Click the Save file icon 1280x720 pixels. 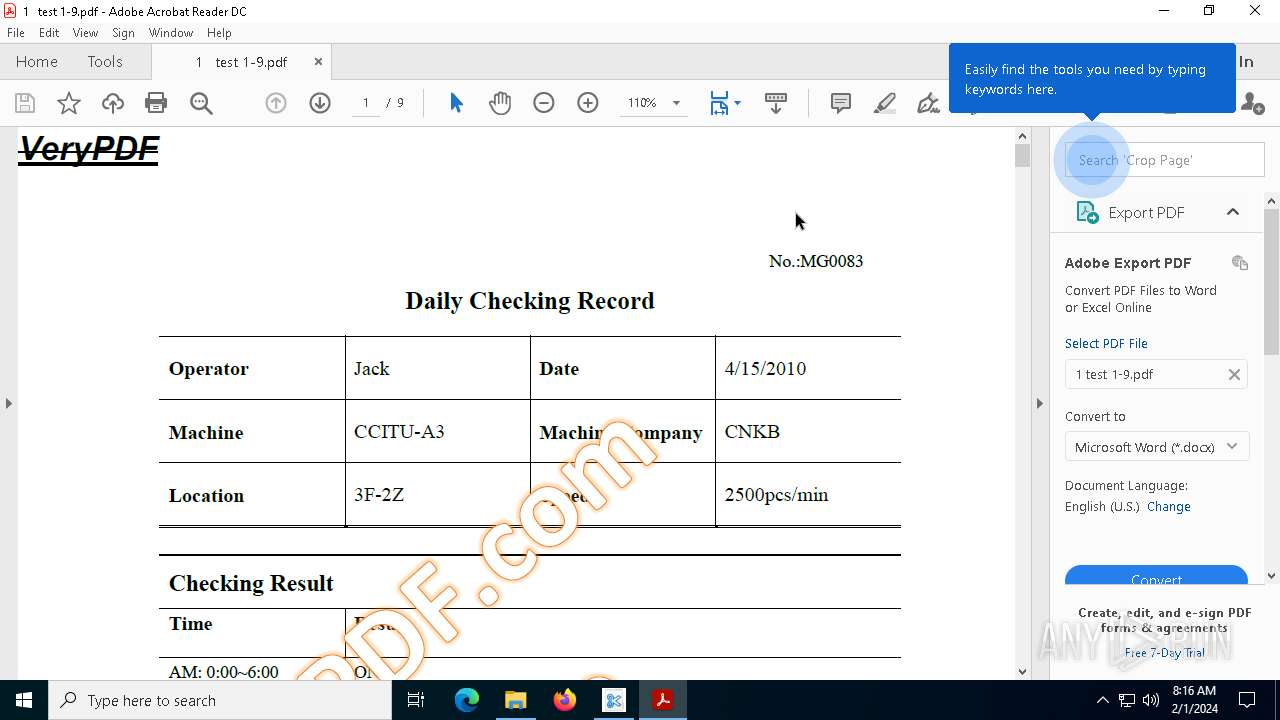(x=25, y=103)
